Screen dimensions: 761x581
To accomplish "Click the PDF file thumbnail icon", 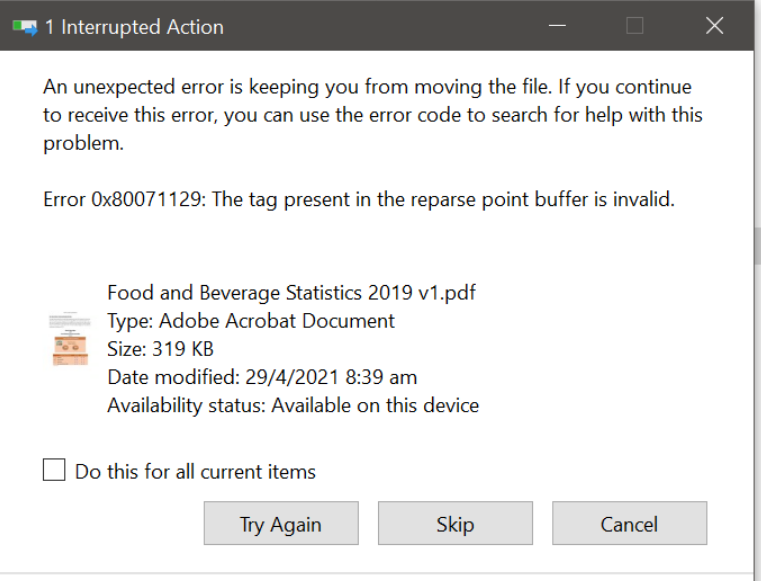I will coord(70,338).
